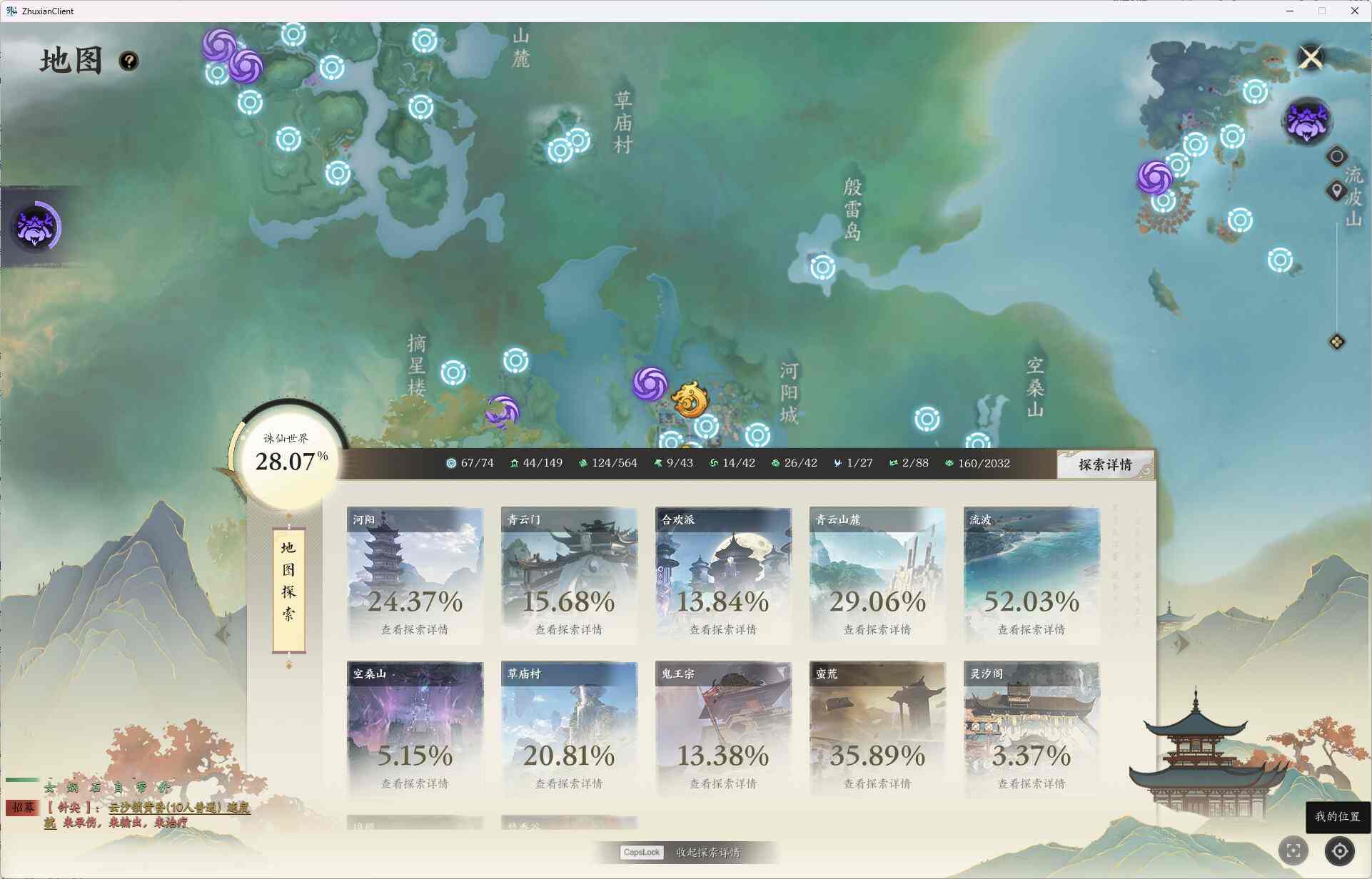Click 查看探索详情 under 流波 52.03%
Image resolution: width=1372 pixels, height=879 pixels.
coord(1031,629)
